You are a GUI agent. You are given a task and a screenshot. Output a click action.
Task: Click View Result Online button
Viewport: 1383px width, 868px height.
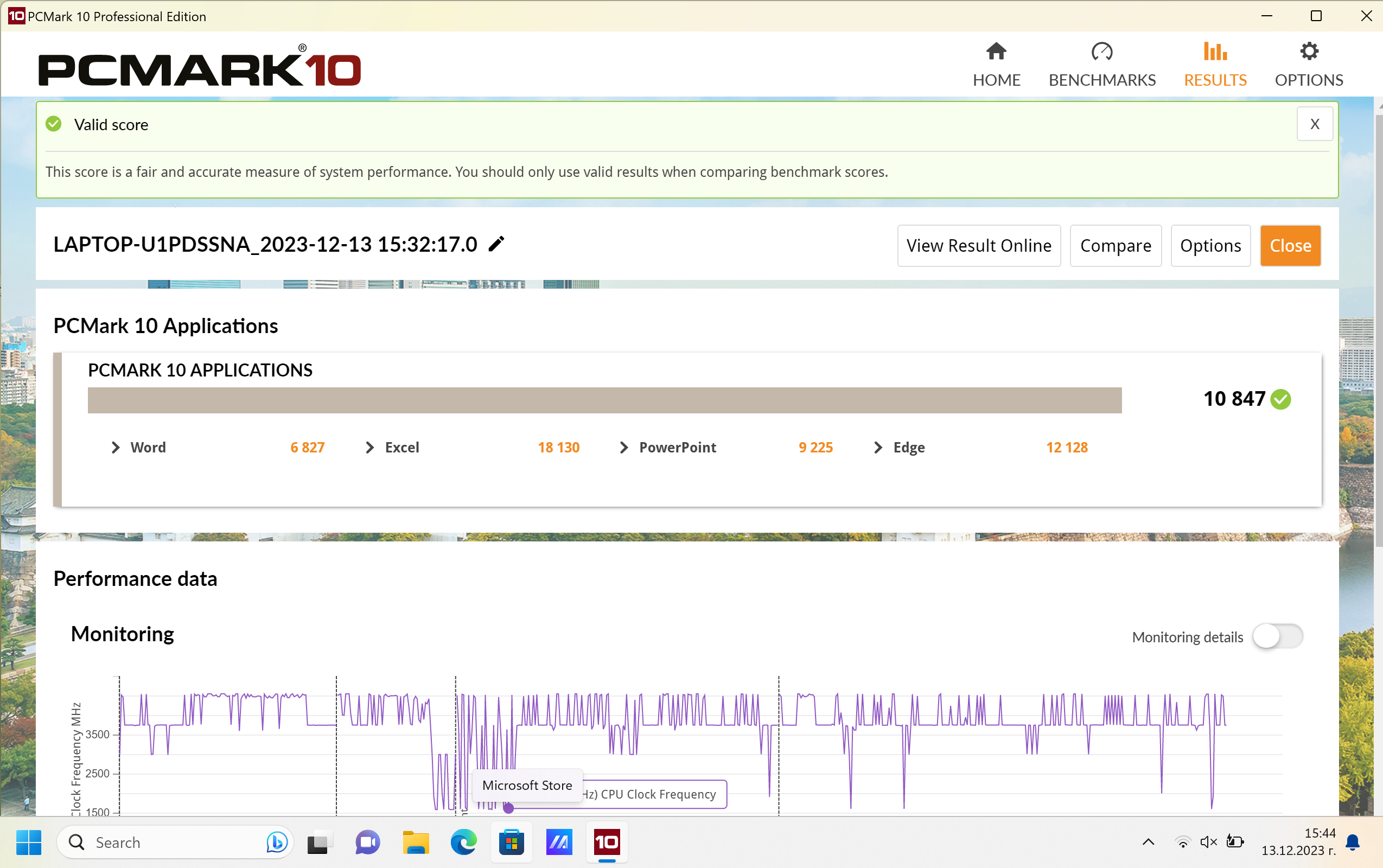coord(979,246)
